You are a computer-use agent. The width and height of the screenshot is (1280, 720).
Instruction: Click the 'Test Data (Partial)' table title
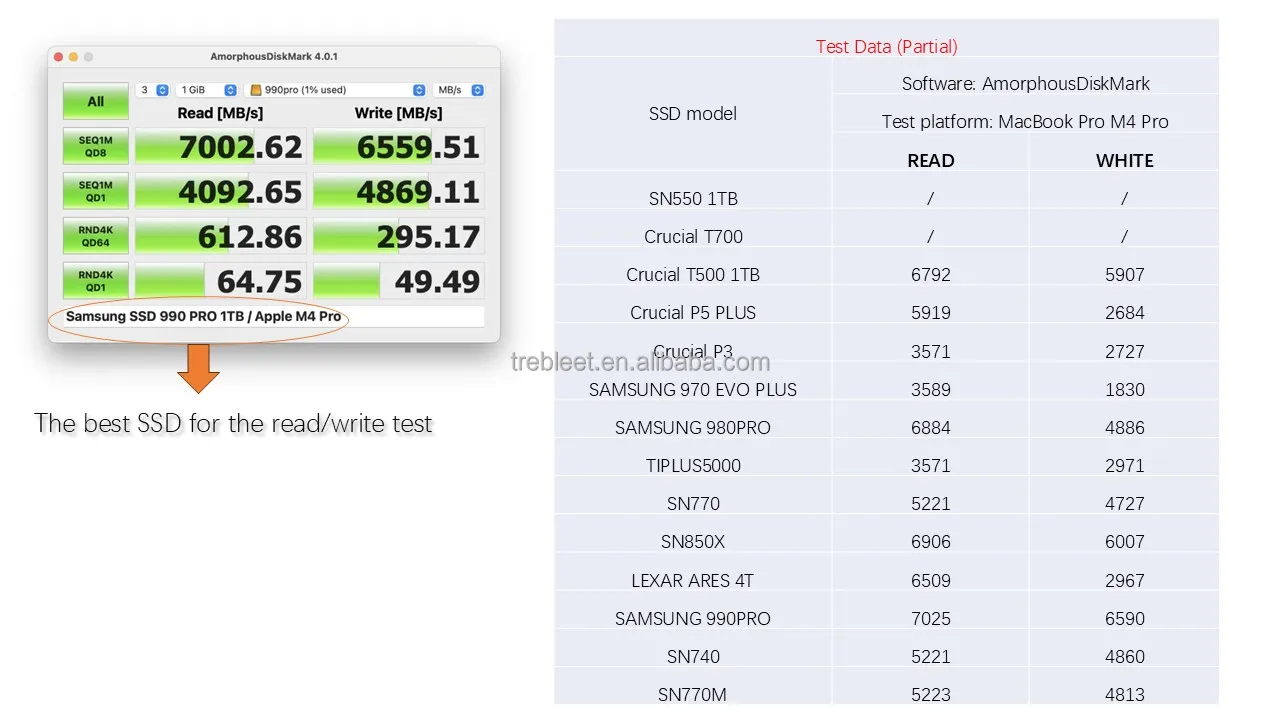coord(886,46)
